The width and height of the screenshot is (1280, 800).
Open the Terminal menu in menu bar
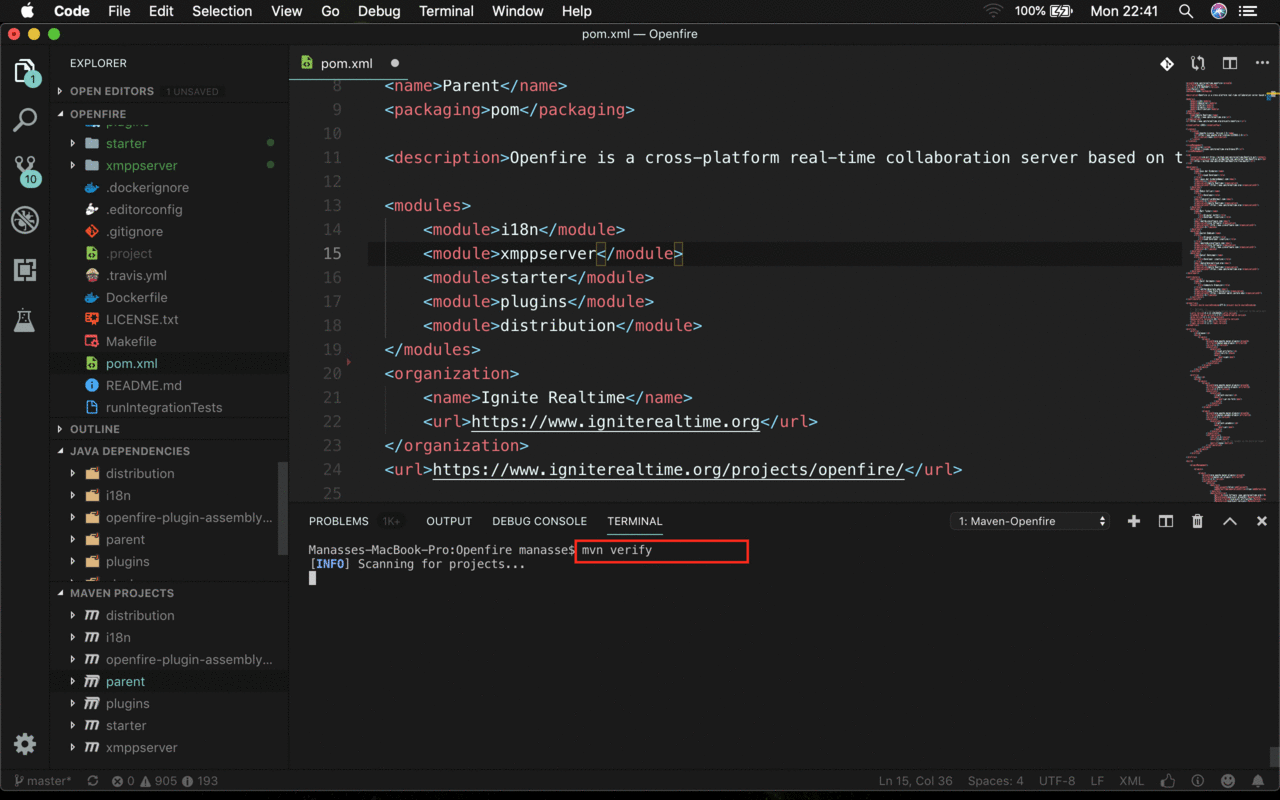tap(446, 11)
